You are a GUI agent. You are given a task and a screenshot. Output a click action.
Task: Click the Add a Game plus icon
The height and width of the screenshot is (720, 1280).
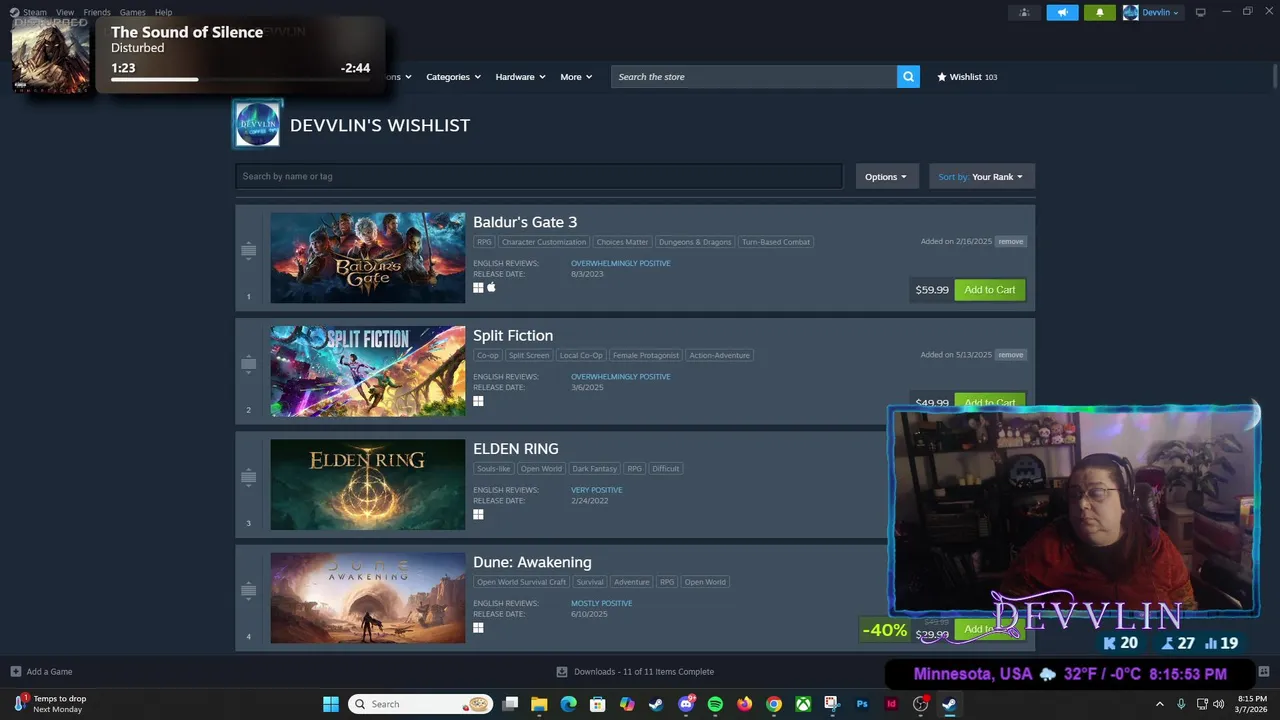[x=15, y=671]
